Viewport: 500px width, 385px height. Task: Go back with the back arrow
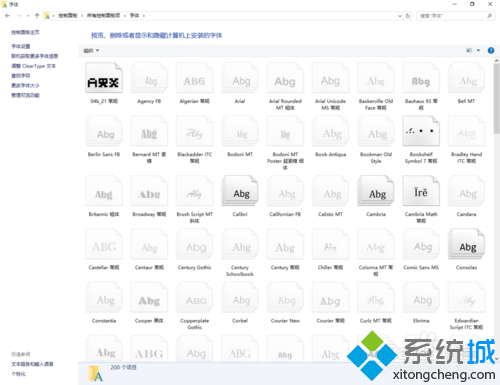(8, 16)
